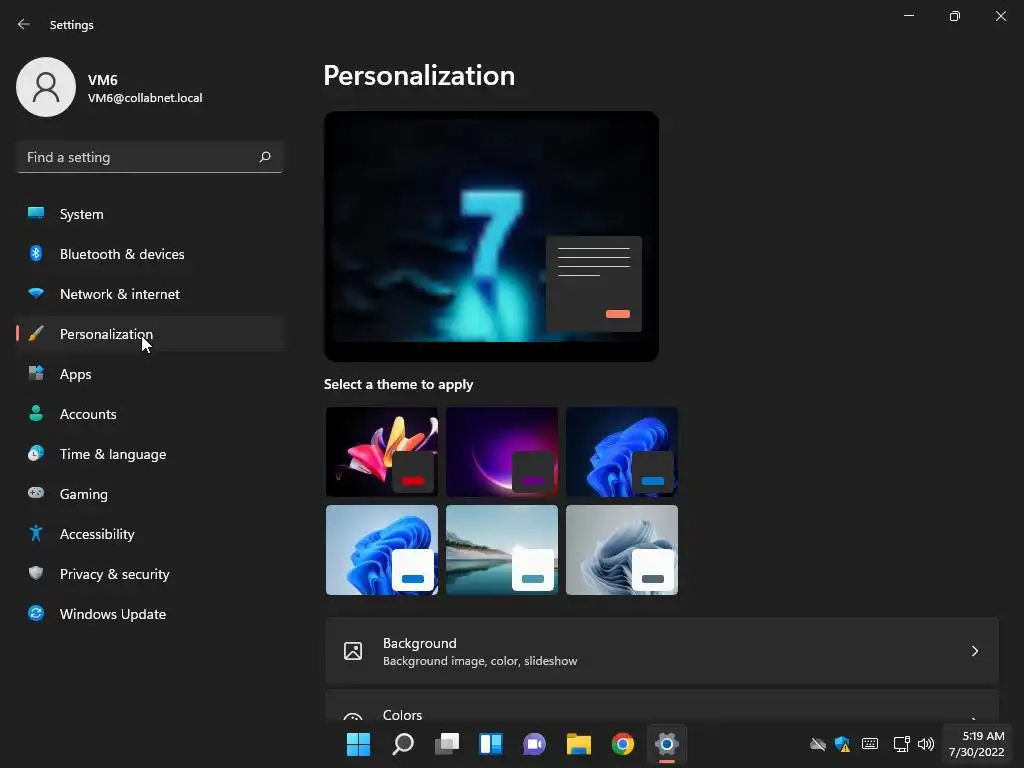
Task: Apply the blue bloom light theme
Action: pos(382,550)
